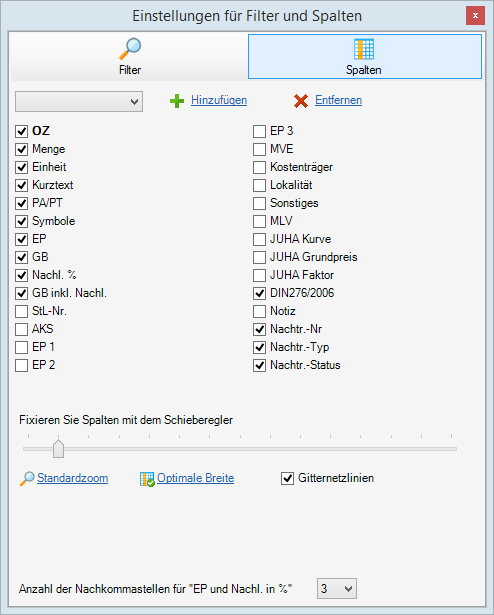The width and height of the screenshot is (494, 615).
Task: Enable the Sonstiges column checkbox
Action: pyautogui.click(x=259, y=203)
